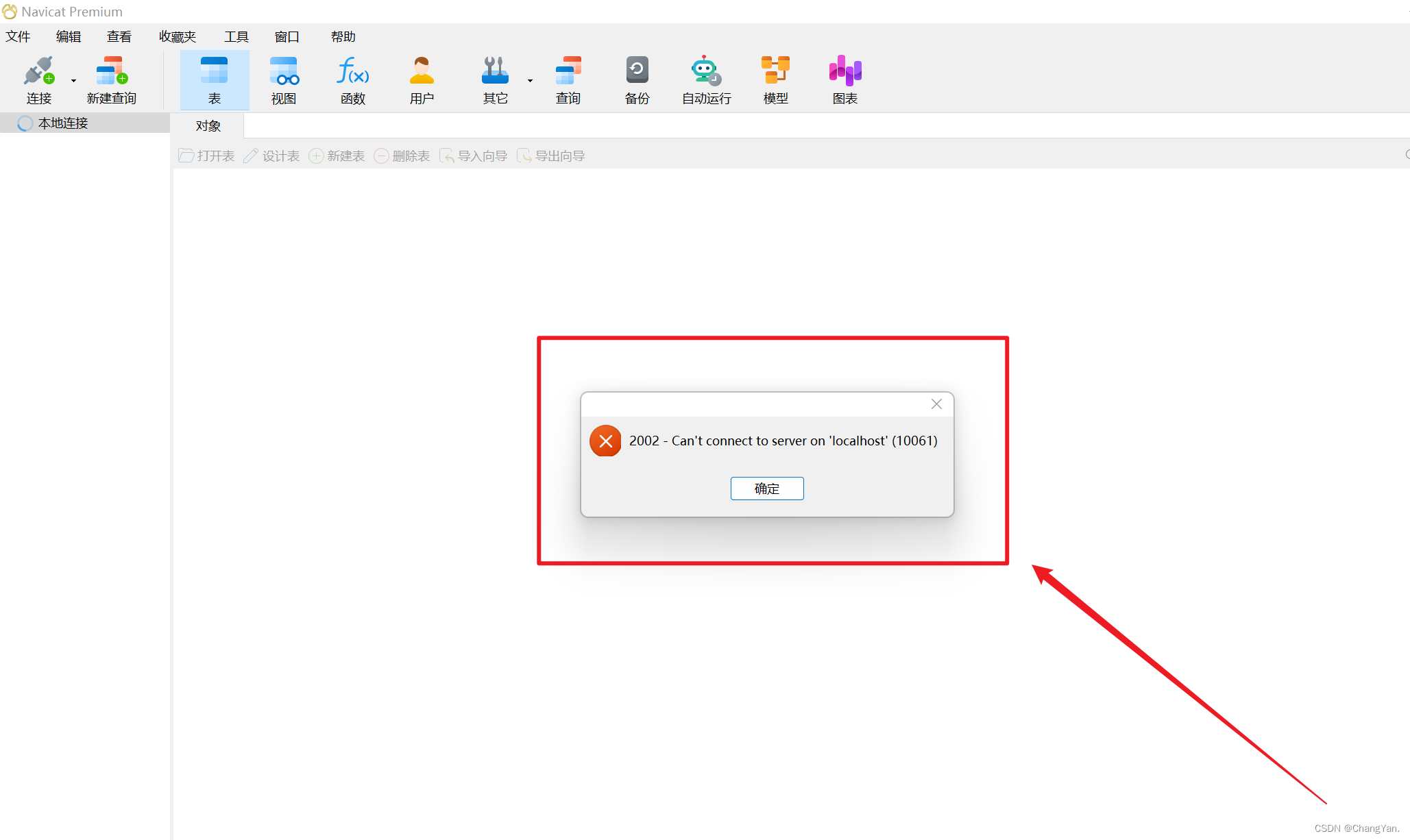Open the 查看 menu
The width and height of the screenshot is (1410, 840).
119,36
